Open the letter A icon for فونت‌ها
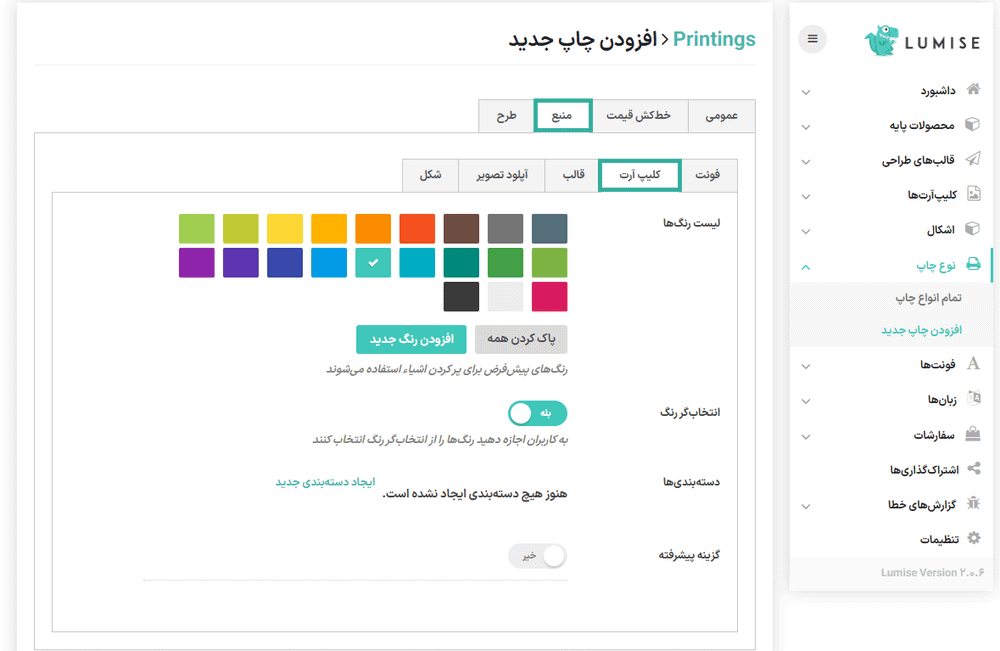 pyautogui.click(x=973, y=365)
